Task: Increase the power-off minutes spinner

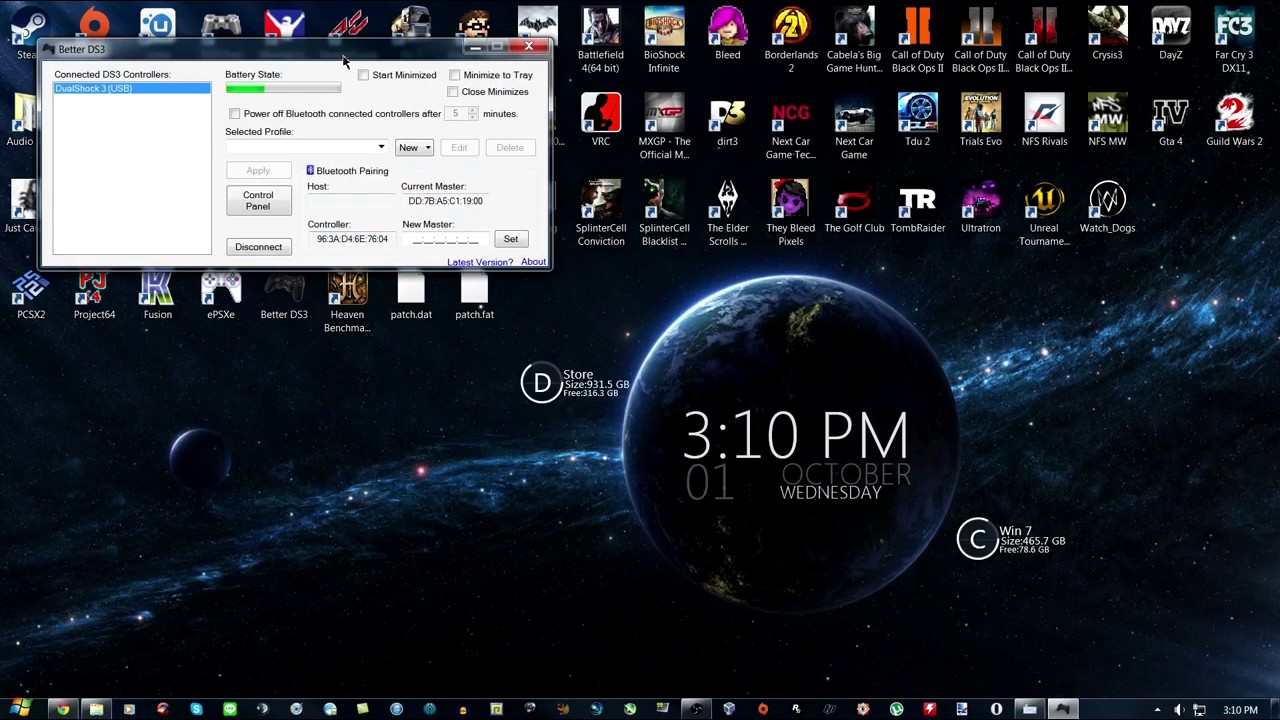Action: click(473, 110)
